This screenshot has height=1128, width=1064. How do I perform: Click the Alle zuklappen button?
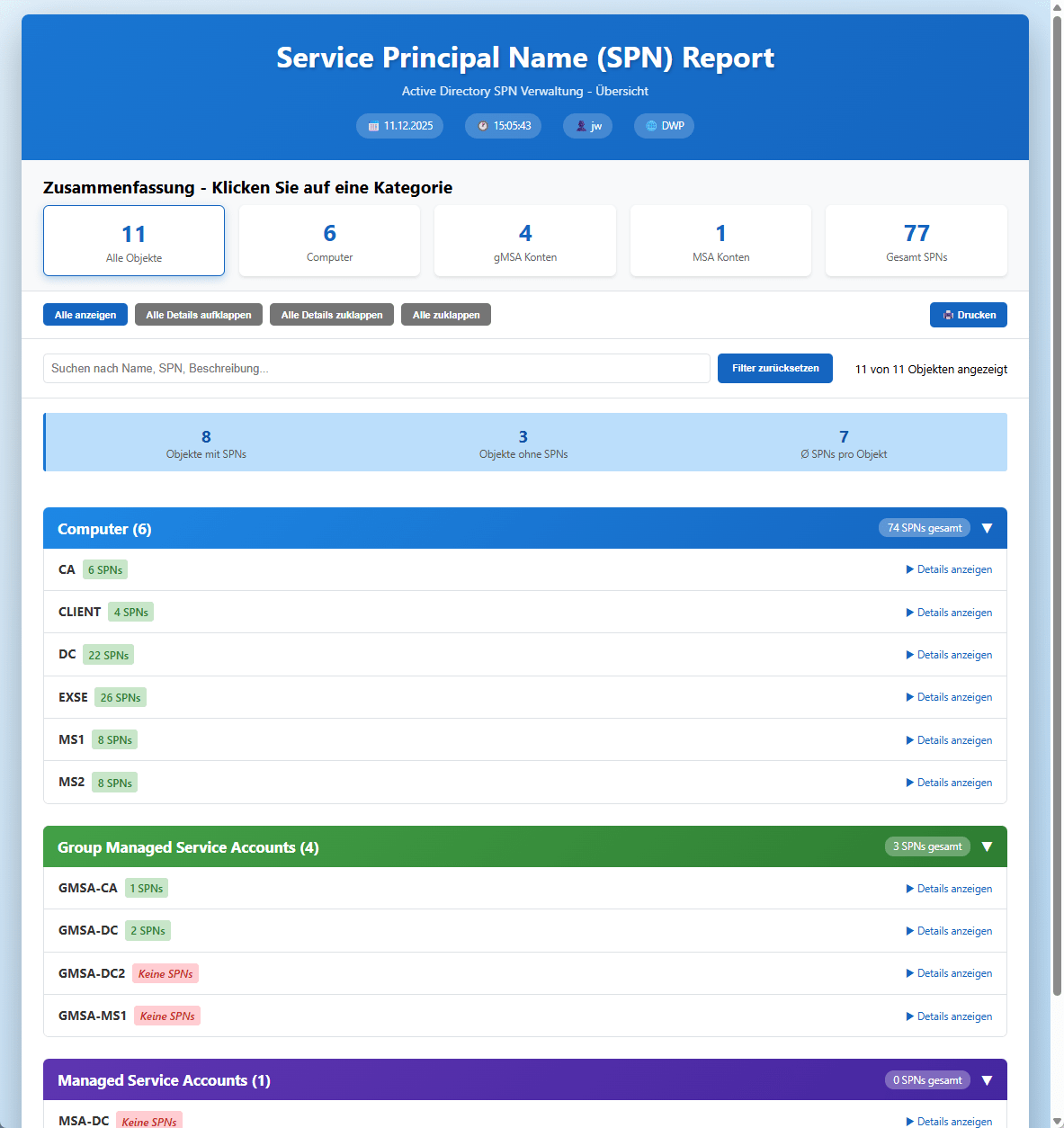point(446,315)
